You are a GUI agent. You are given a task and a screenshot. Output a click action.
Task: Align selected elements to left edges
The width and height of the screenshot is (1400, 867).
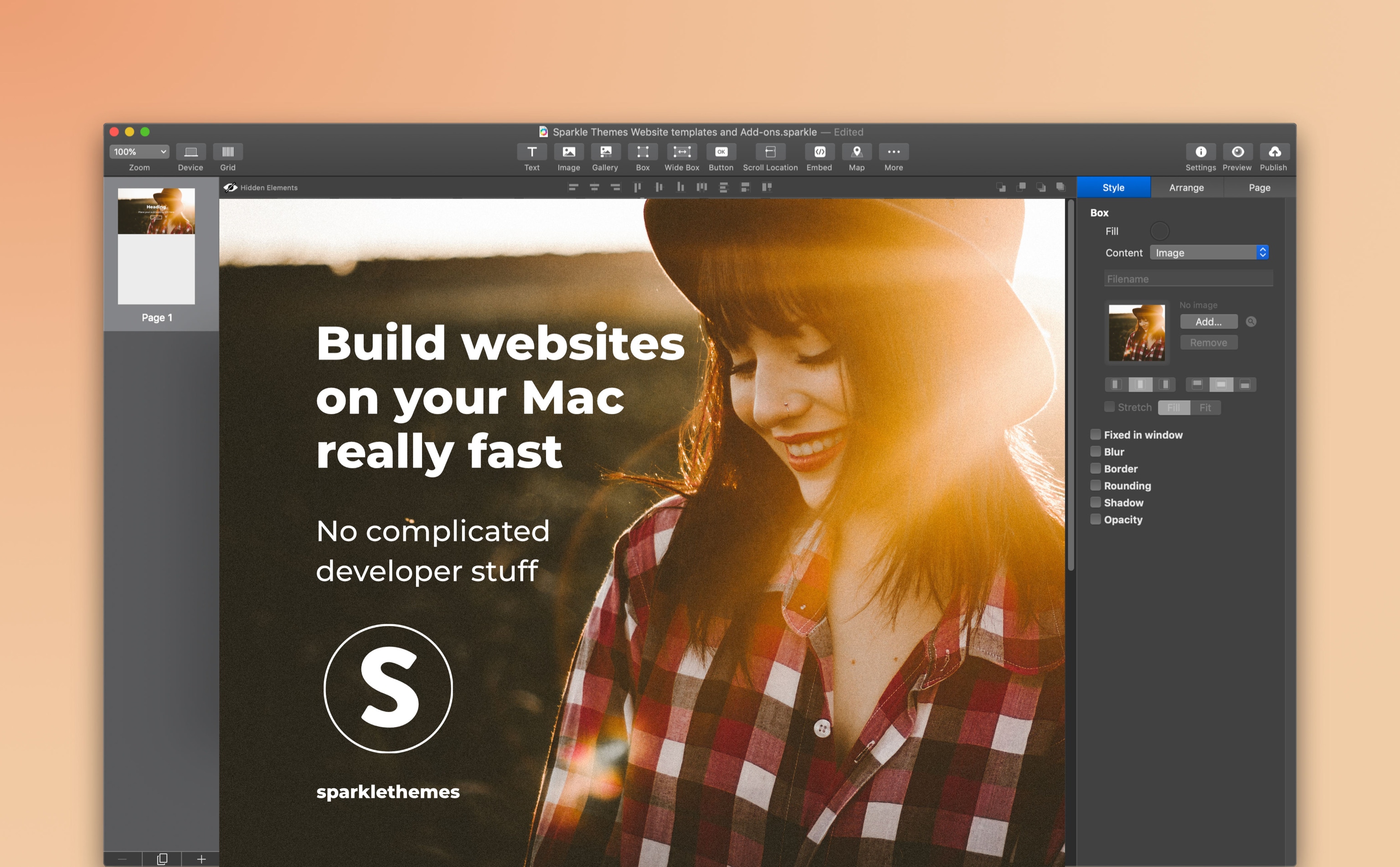(x=573, y=187)
